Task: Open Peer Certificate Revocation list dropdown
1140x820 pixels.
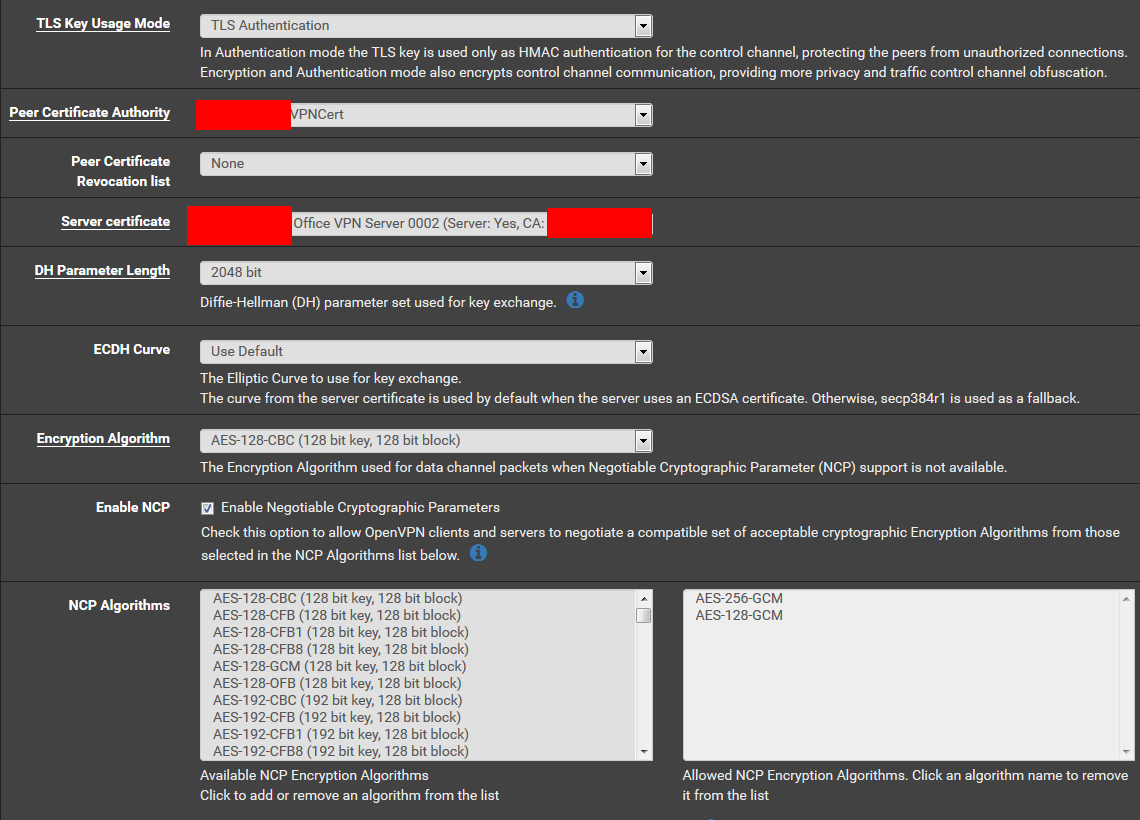Action: (426, 164)
